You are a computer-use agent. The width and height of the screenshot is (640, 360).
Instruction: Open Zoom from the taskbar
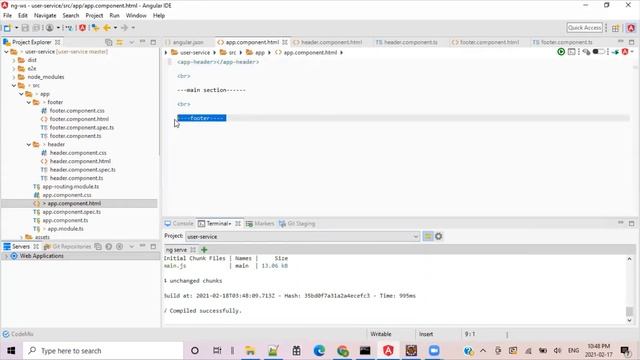click(434, 351)
